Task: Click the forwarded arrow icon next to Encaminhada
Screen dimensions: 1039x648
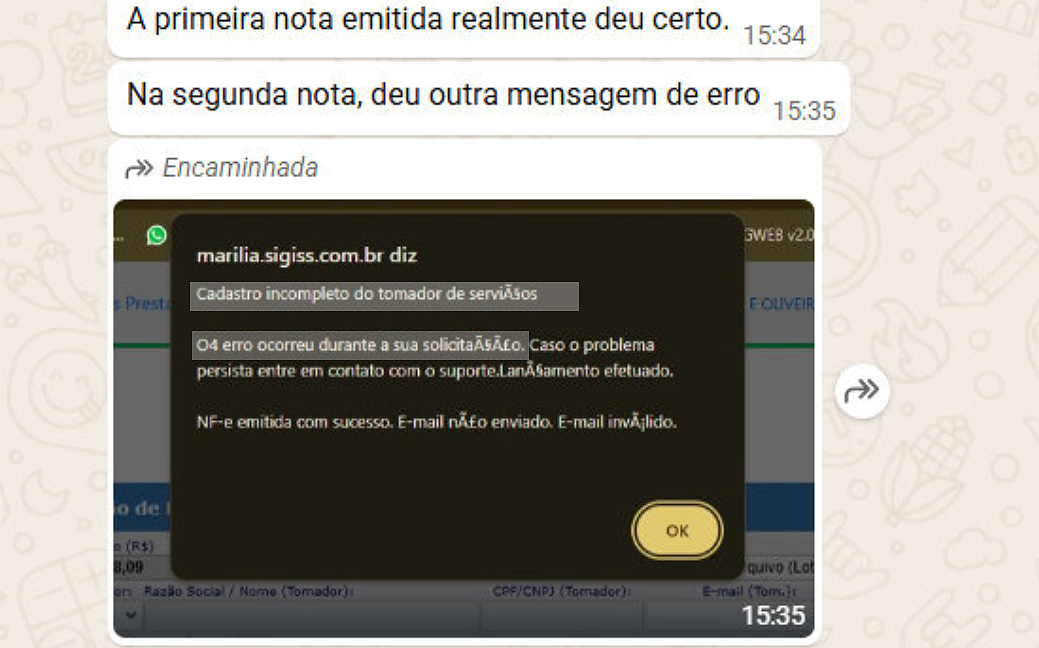Action: point(138,169)
